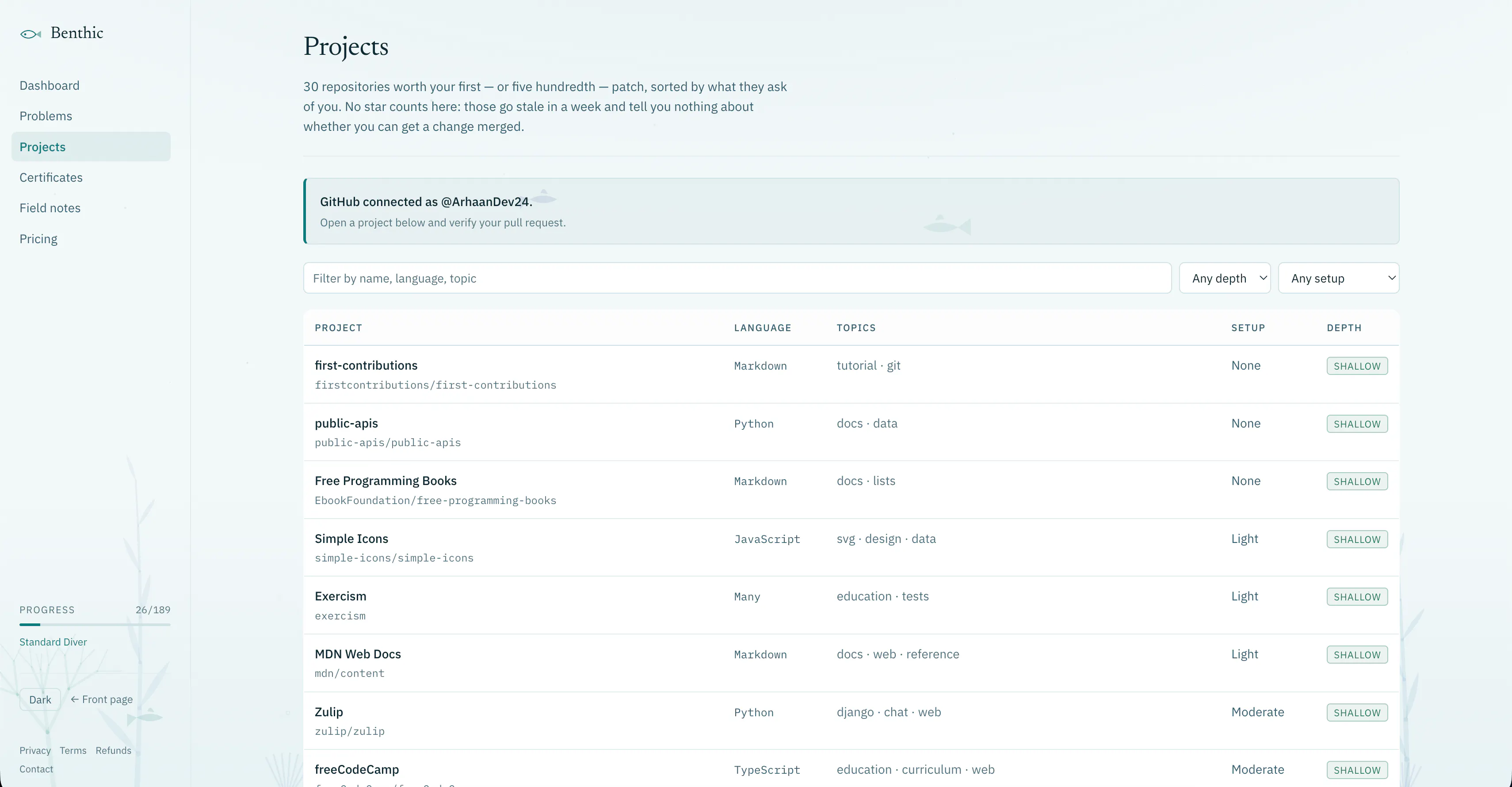
Task: Click the Topics column header
Action: click(856, 328)
